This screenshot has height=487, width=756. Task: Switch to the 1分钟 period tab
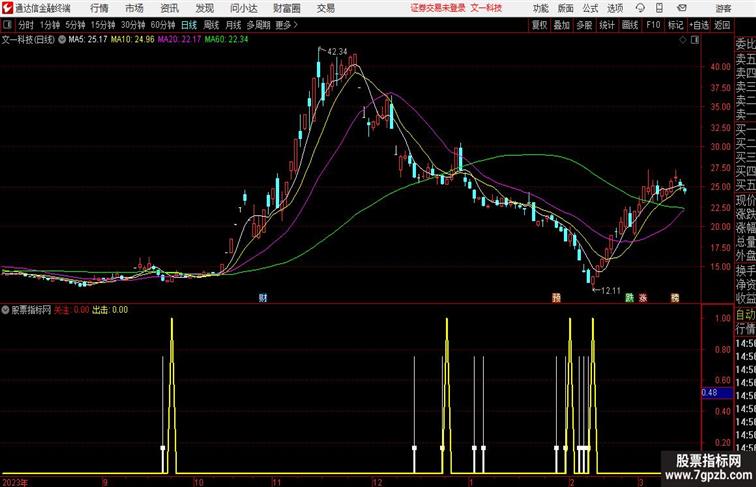pos(49,25)
